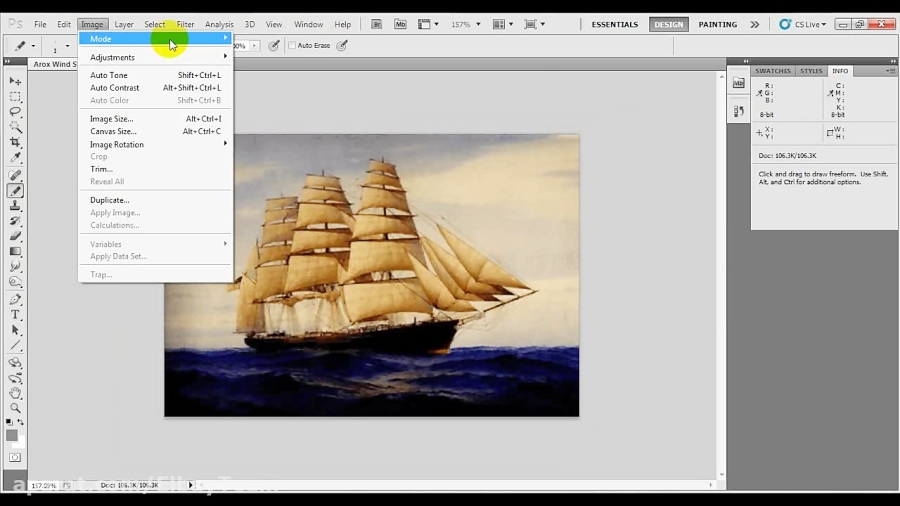Open the Adjustments submenu
900x506 pixels.
155,57
